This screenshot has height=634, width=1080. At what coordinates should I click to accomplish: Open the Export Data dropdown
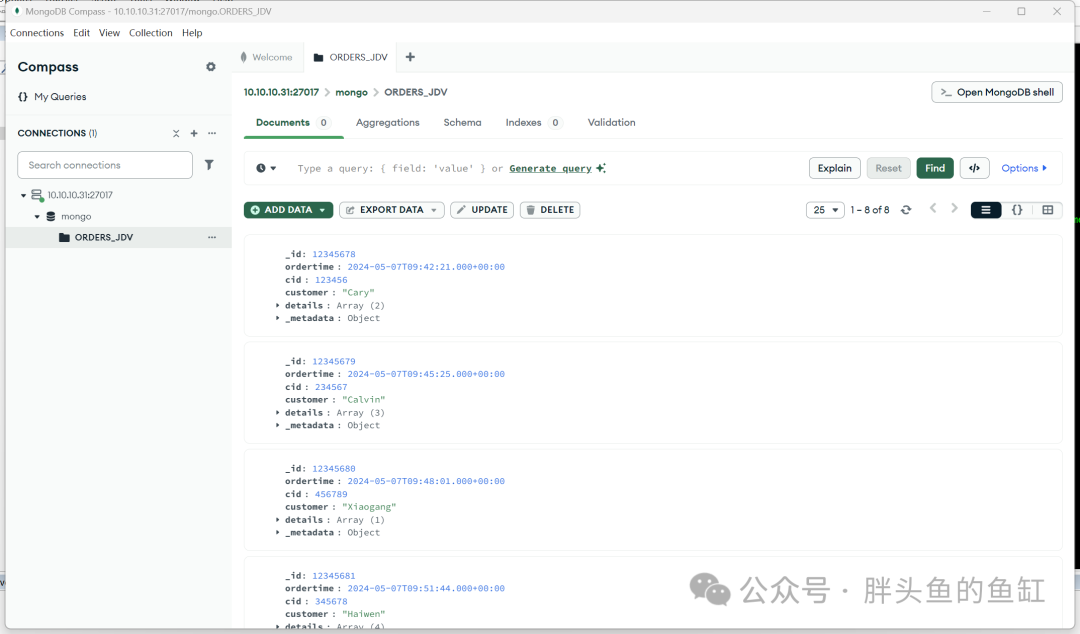point(392,210)
